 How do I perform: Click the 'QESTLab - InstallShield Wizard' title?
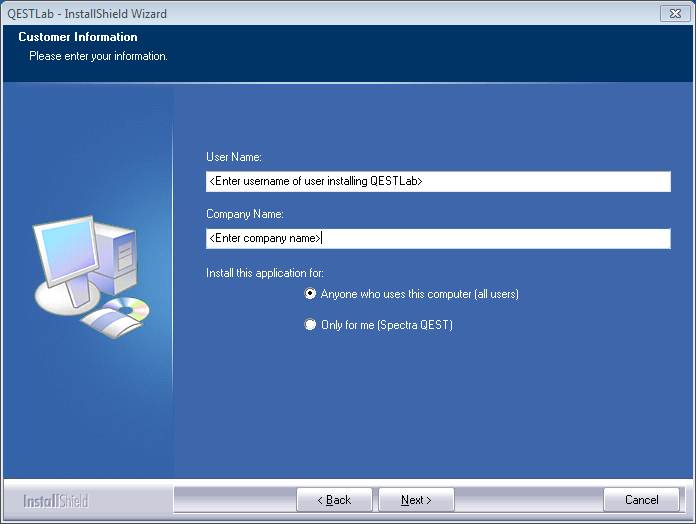pyautogui.click(x=87, y=14)
